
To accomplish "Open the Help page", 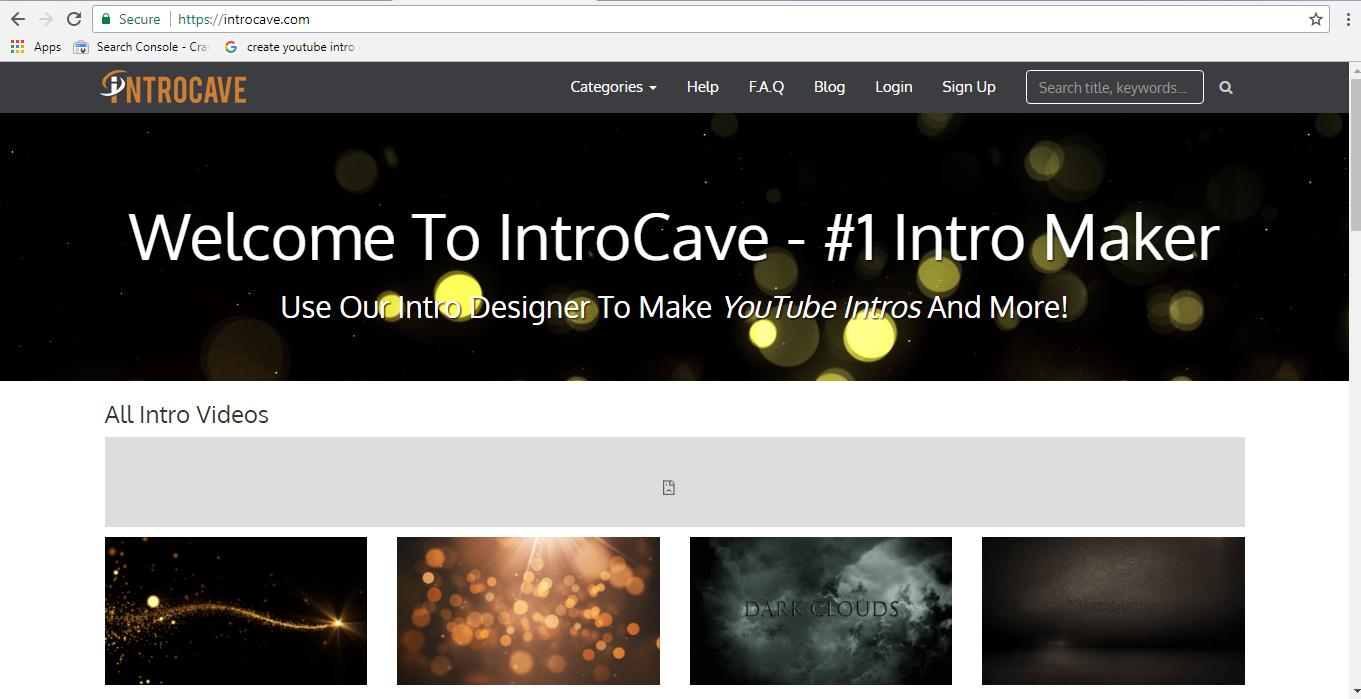I will coord(702,87).
